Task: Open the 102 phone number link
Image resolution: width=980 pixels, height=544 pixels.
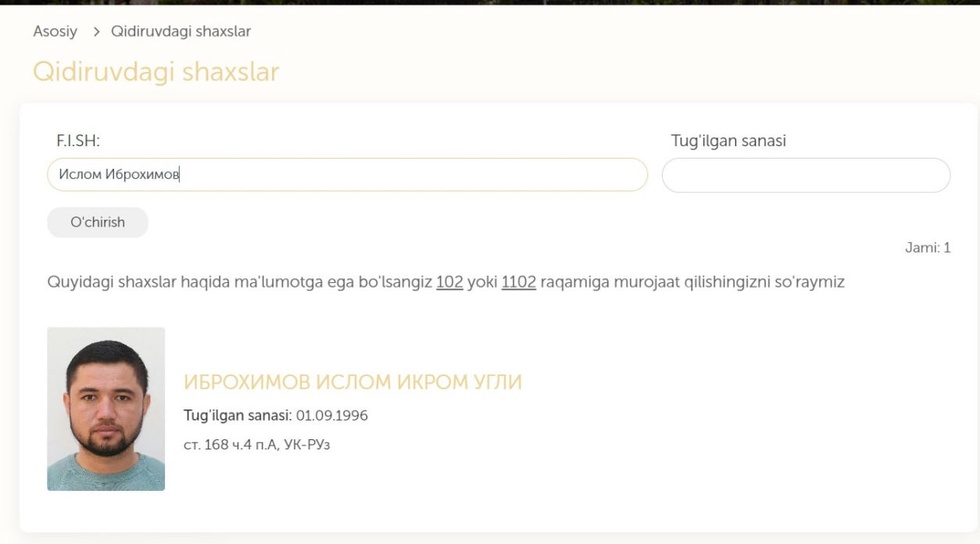Action: tap(449, 282)
